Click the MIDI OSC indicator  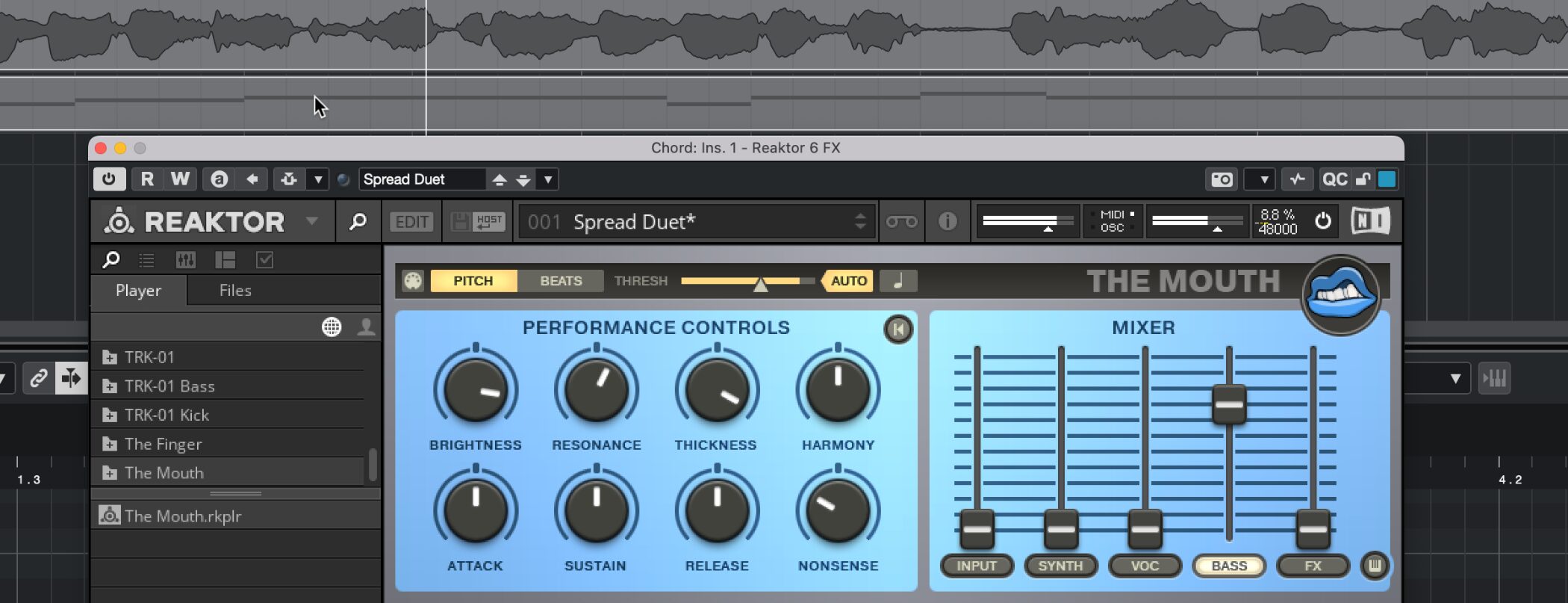coord(1113,221)
